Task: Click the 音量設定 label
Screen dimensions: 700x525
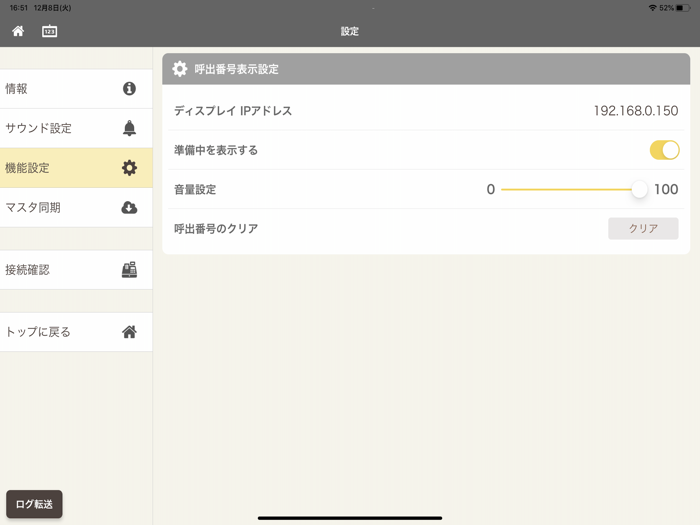Action: click(x=195, y=189)
